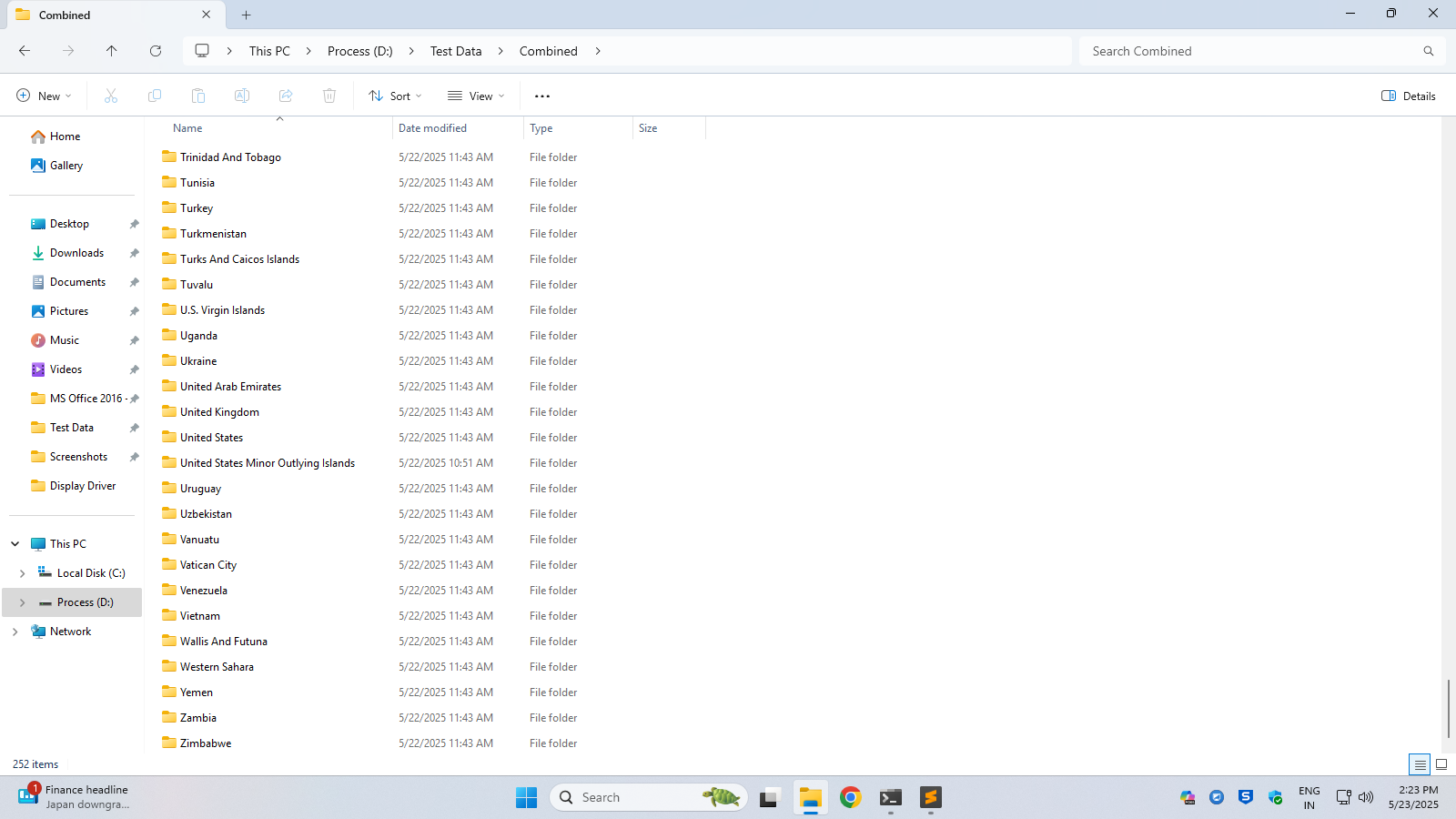This screenshot has width=1456, height=819.
Task: Click the Copy toolbar icon
Action: (155, 96)
